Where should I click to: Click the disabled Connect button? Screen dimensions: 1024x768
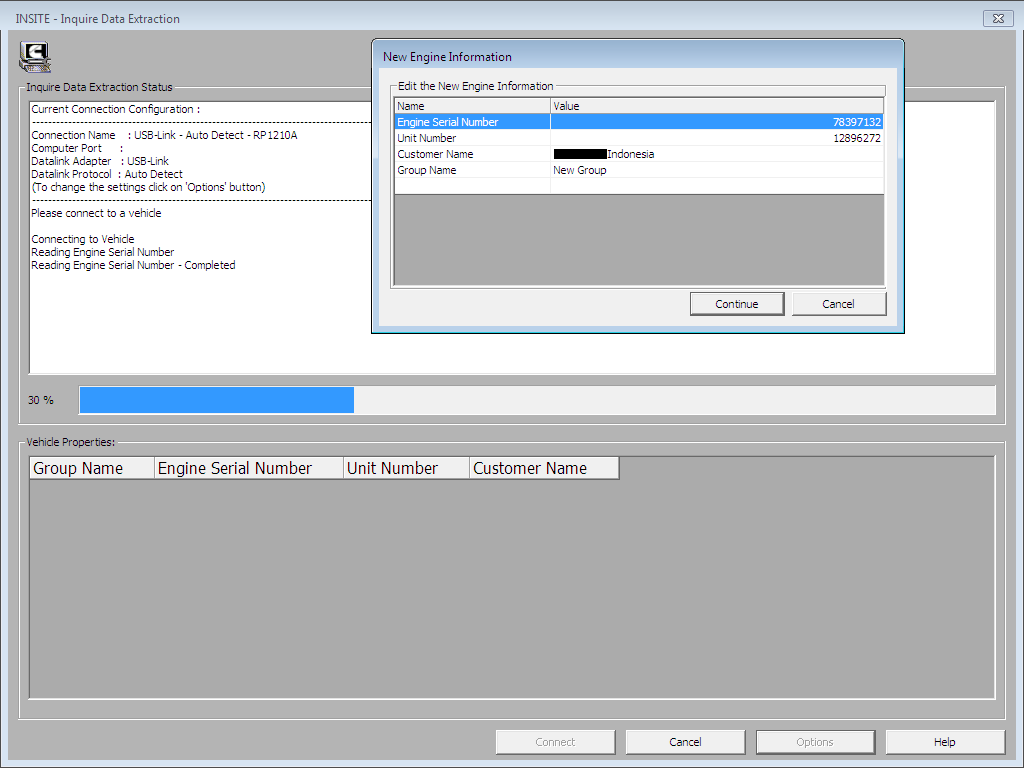point(555,741)
